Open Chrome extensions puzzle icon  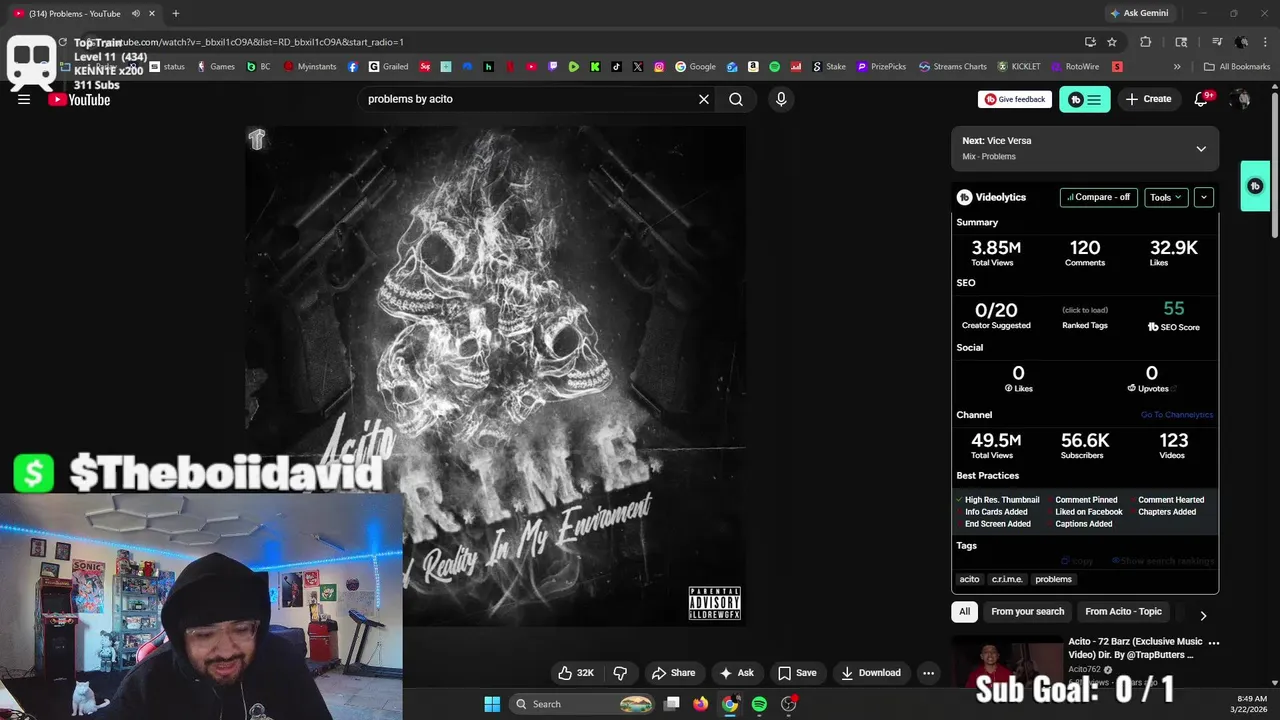click(1146, 42)
